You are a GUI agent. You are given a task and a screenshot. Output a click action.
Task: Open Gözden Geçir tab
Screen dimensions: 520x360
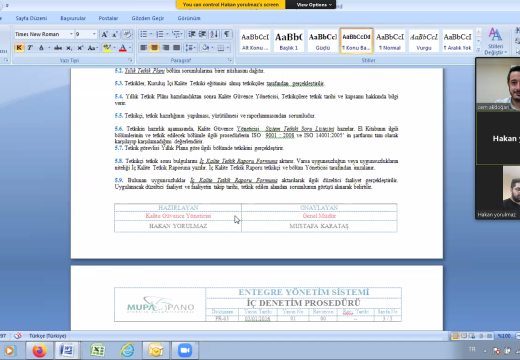(148, 18)
